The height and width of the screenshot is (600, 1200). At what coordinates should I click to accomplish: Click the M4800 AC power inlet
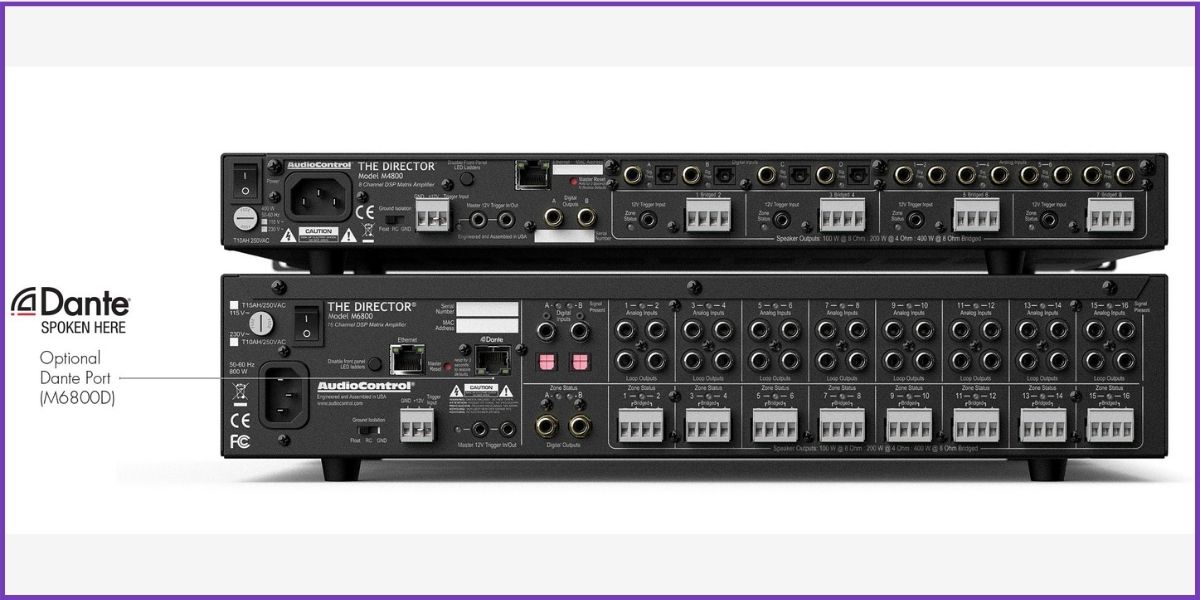click(x=318, y=191)
